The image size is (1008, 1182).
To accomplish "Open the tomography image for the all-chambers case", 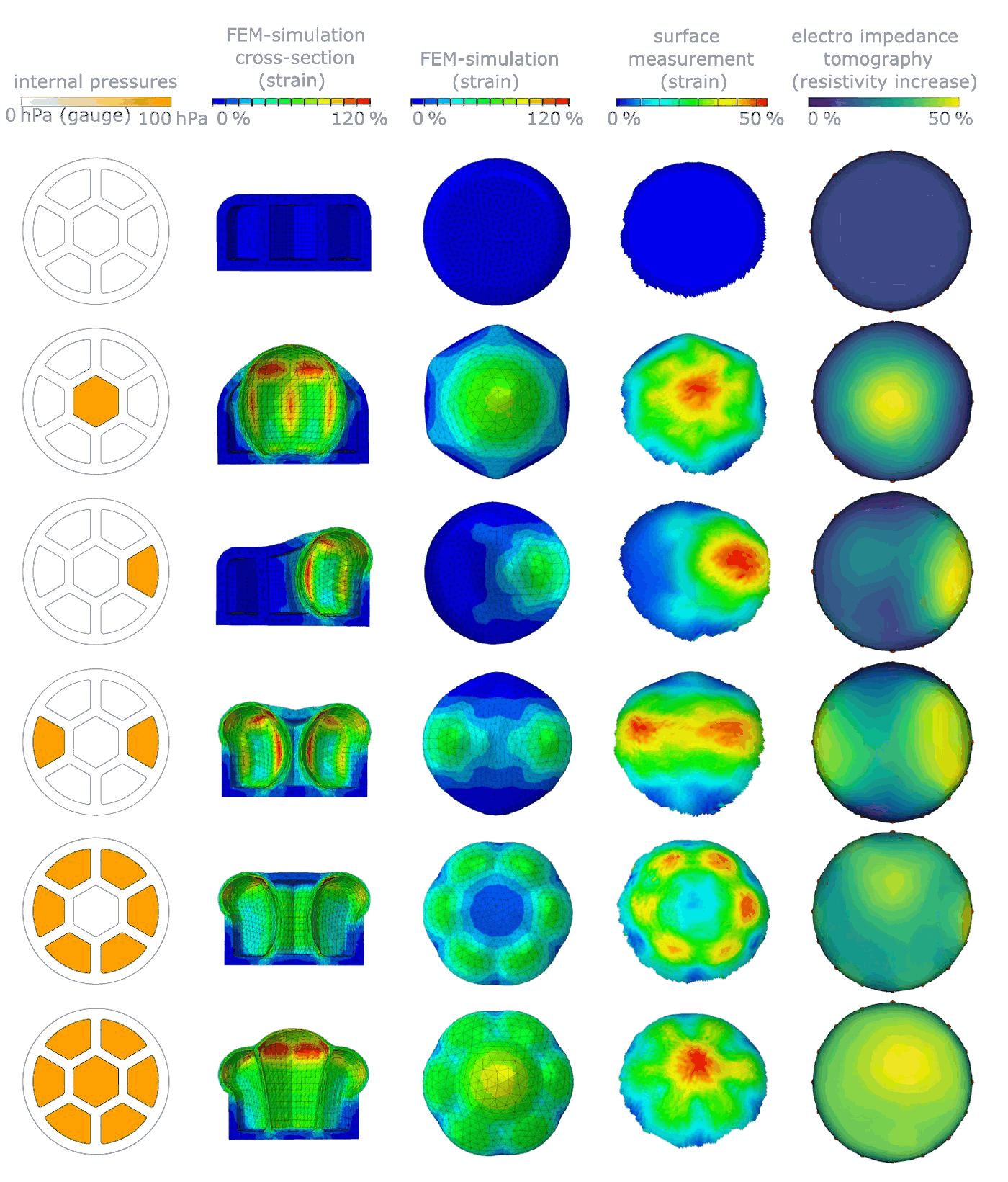I will coord(893,1082).
